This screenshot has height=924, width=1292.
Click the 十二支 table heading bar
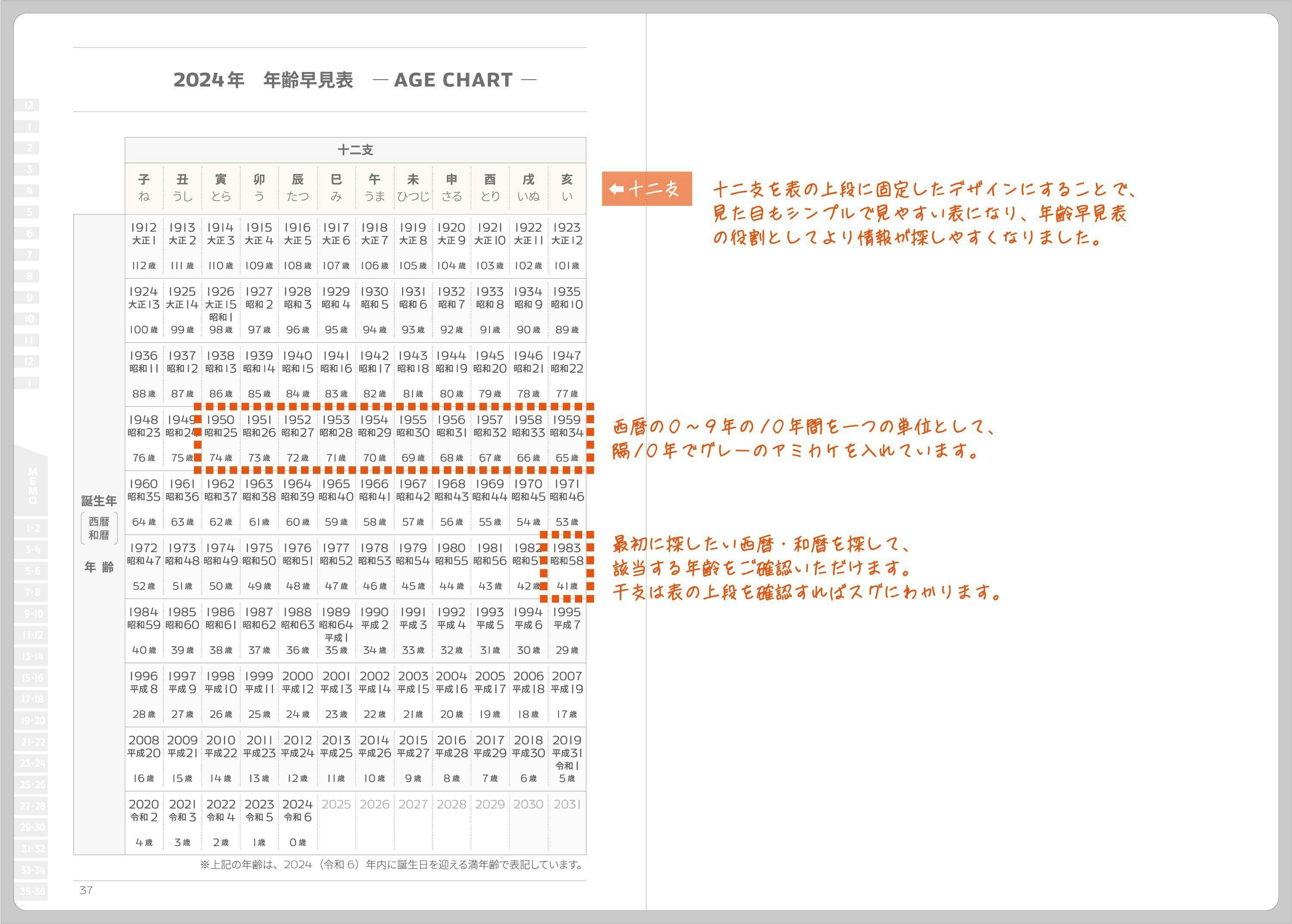355,150
